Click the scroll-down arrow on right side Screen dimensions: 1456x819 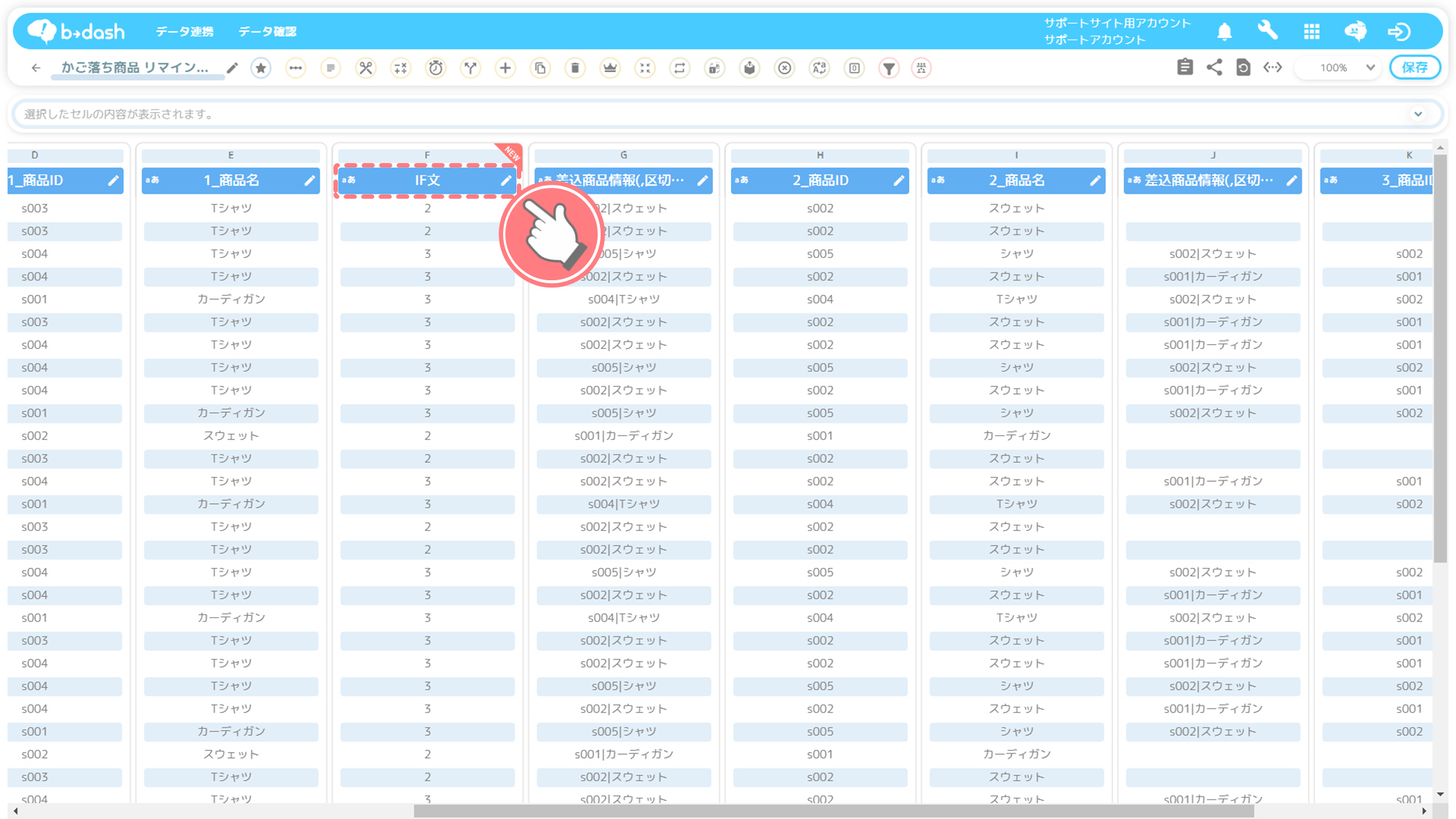(1440, 794)
